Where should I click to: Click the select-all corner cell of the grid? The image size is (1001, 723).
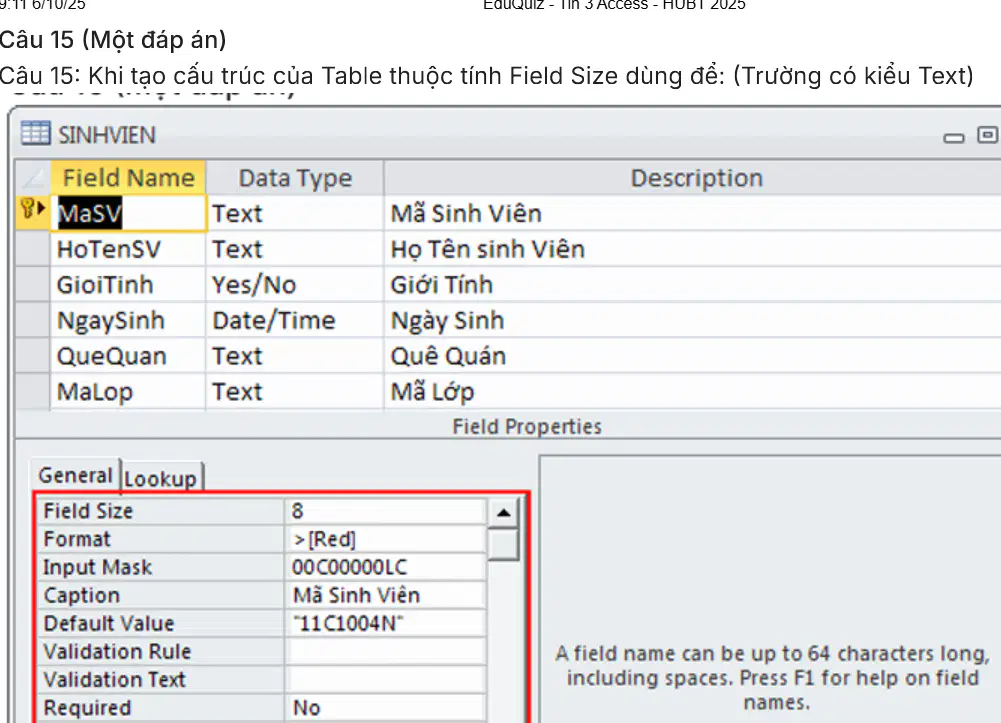[33, 177]
